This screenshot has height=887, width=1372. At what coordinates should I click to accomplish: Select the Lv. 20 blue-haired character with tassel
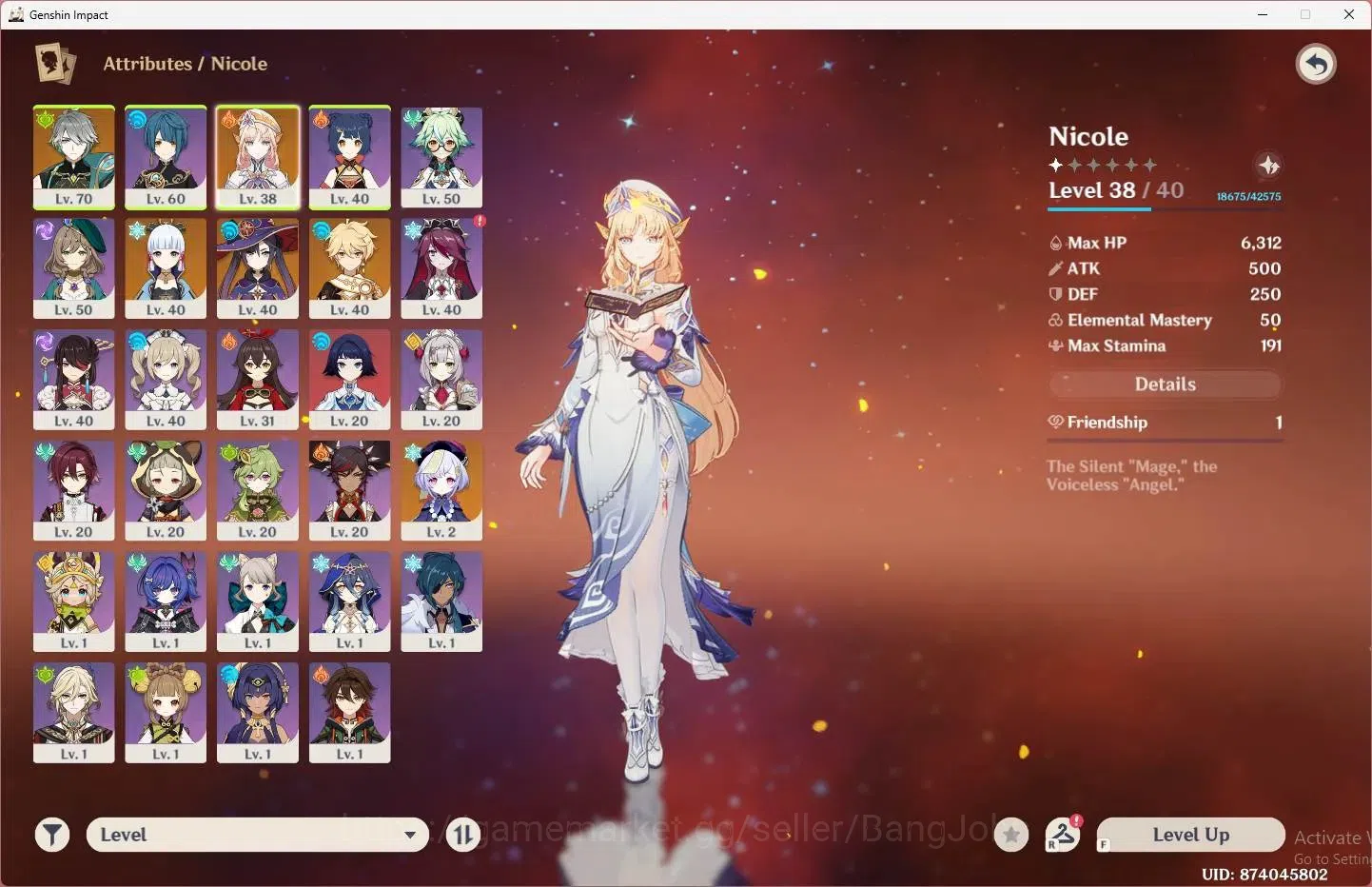click(349, 380)
